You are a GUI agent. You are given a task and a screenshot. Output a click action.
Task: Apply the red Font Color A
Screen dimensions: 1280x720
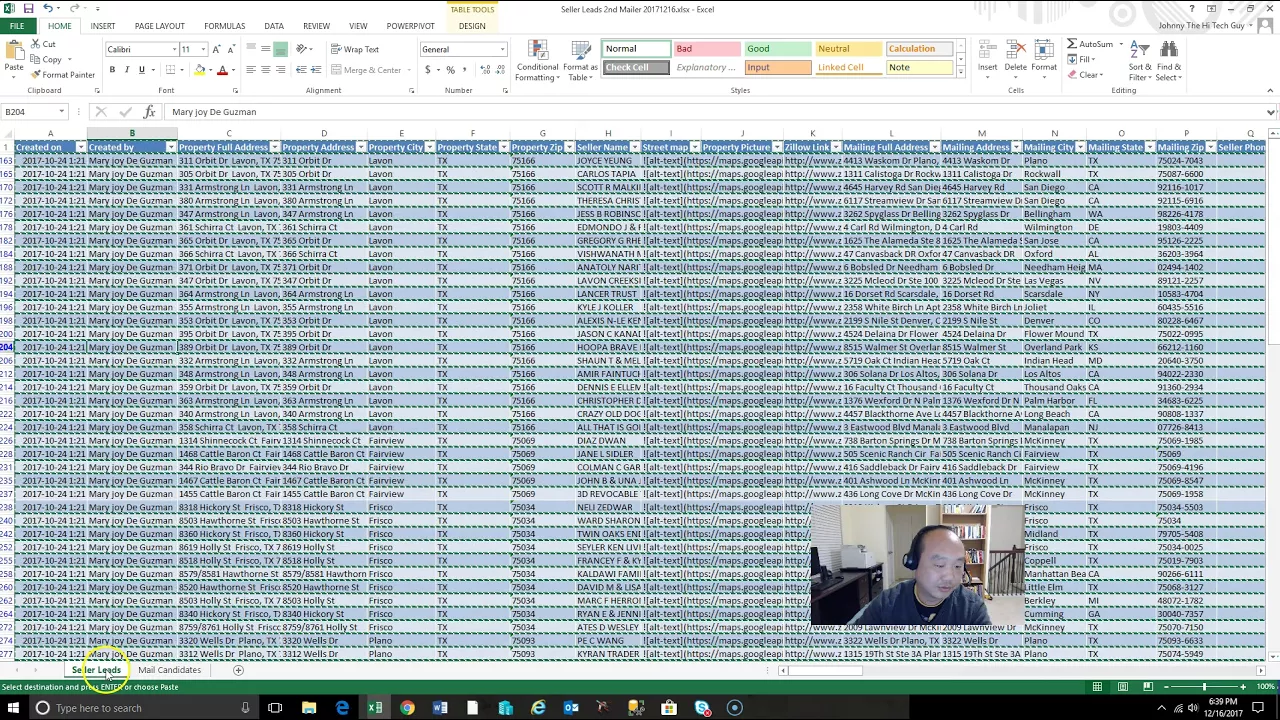pyautogui.click(x=222, y=70)
